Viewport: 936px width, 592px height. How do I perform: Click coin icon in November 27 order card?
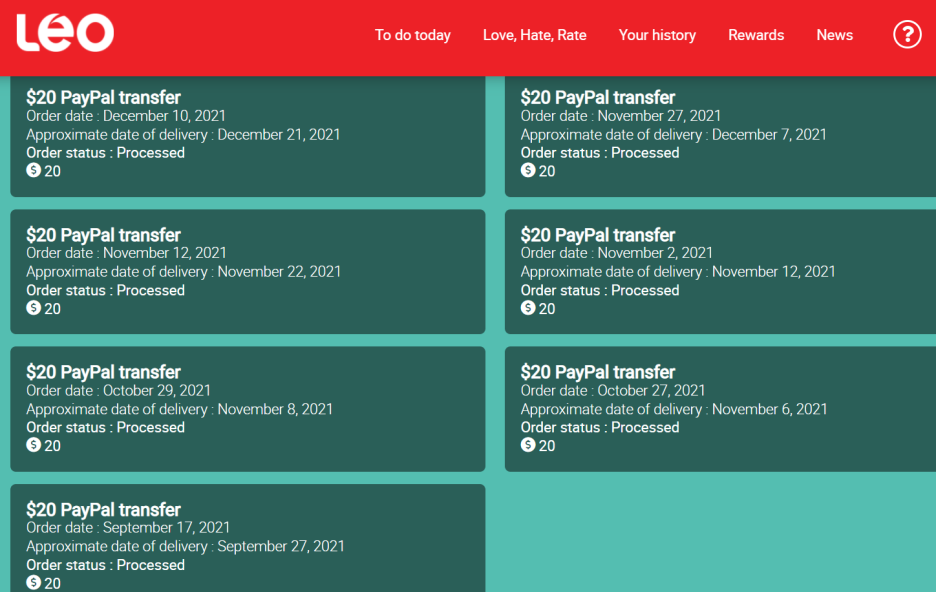(528, 170)
